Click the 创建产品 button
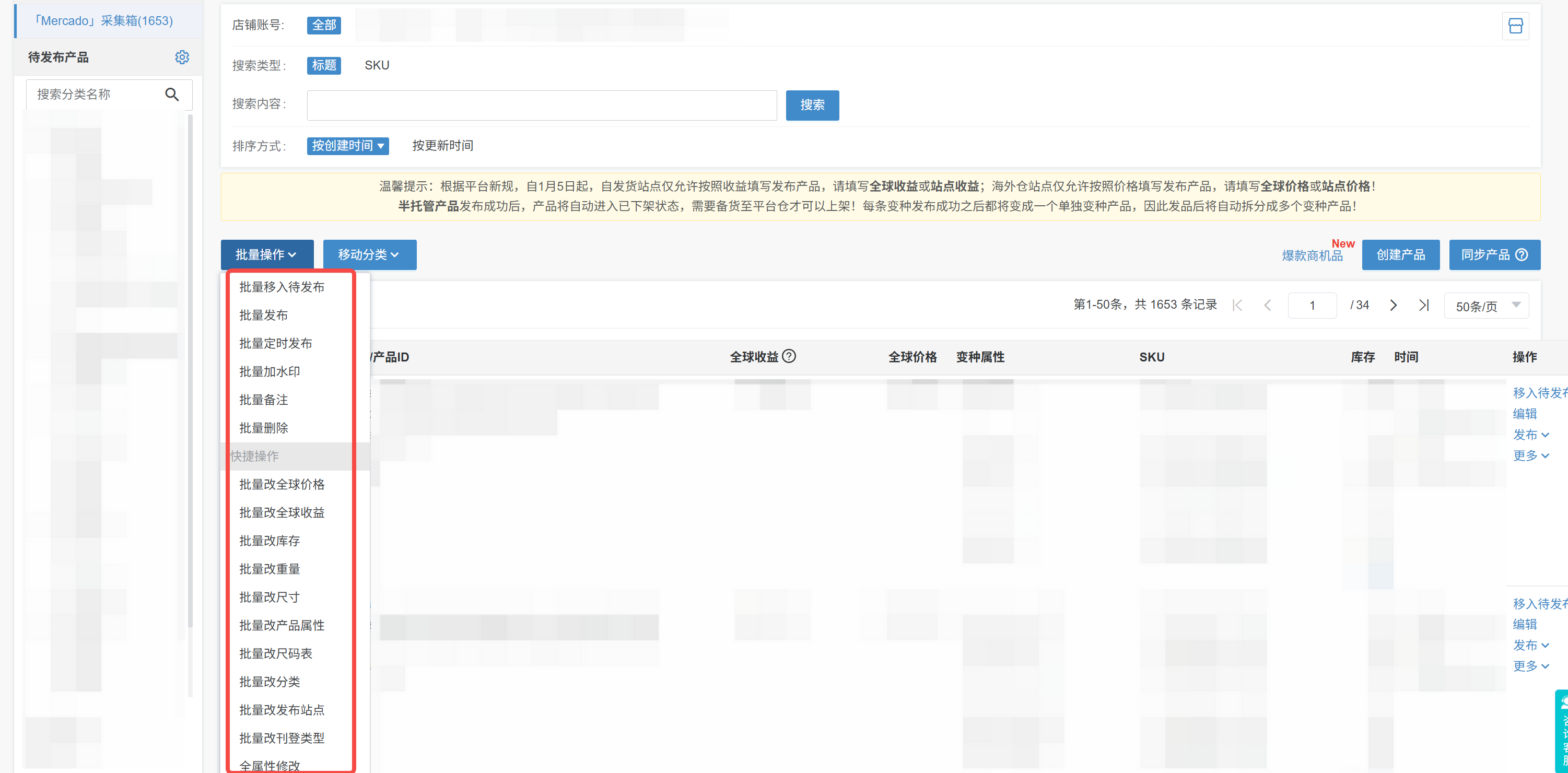 (x=1401, y=254)
